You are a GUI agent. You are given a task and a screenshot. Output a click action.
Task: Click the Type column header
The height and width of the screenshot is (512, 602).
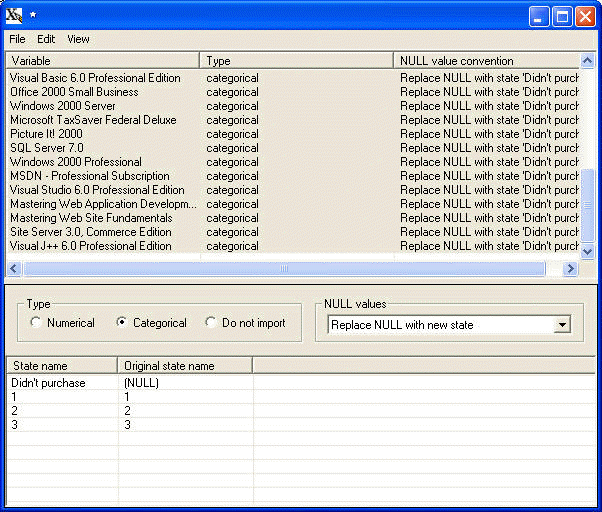tap(295, 61)
